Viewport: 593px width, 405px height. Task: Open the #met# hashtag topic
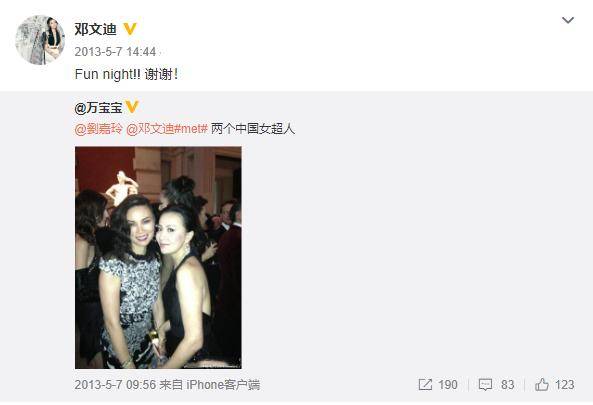[191, 129]
